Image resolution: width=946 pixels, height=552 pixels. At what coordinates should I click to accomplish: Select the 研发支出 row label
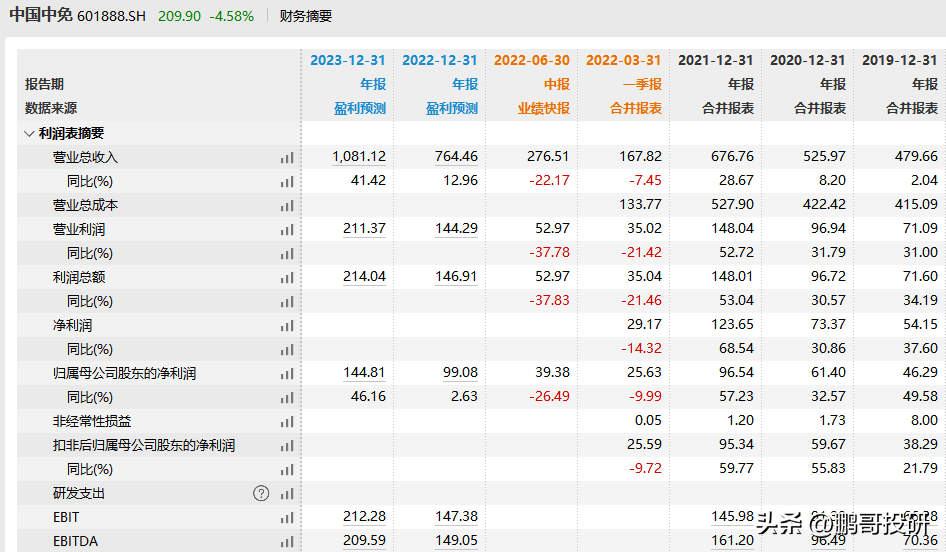pyautogui.click(x=78, y=494)
